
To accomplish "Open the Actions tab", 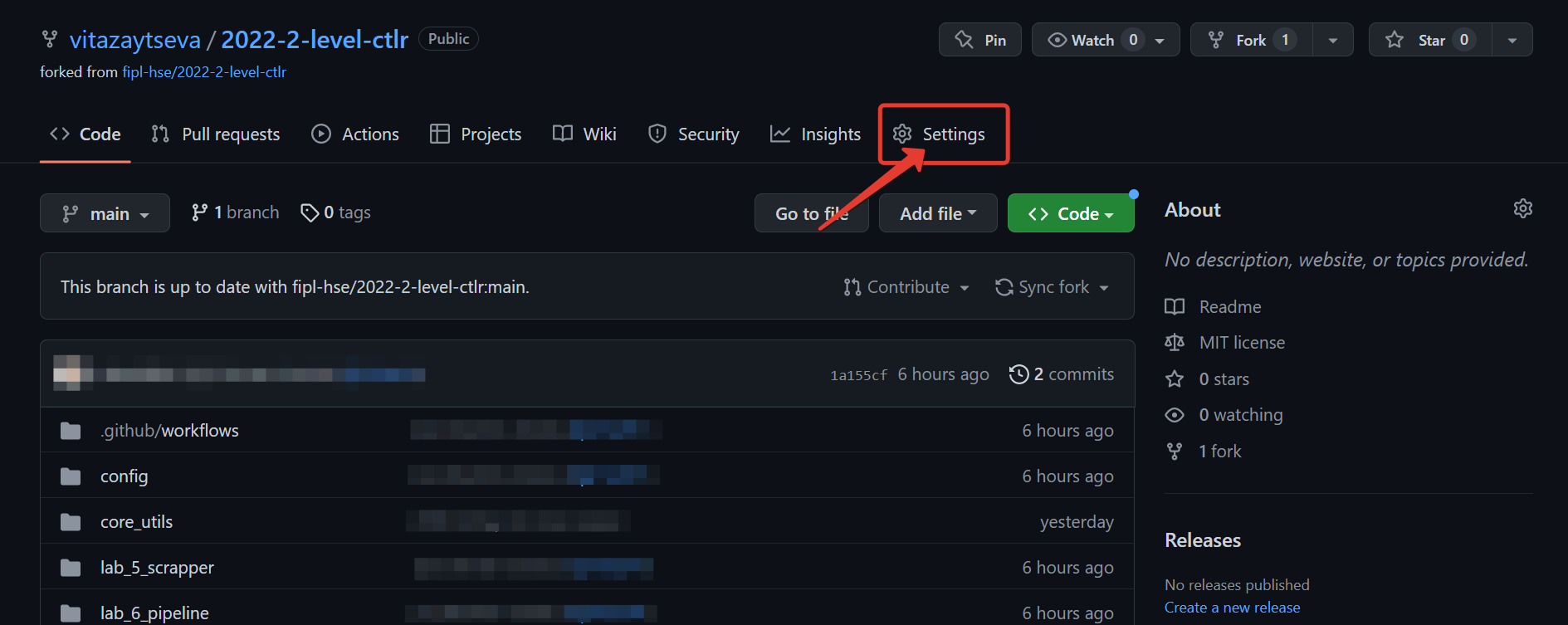I will point(355,134).
